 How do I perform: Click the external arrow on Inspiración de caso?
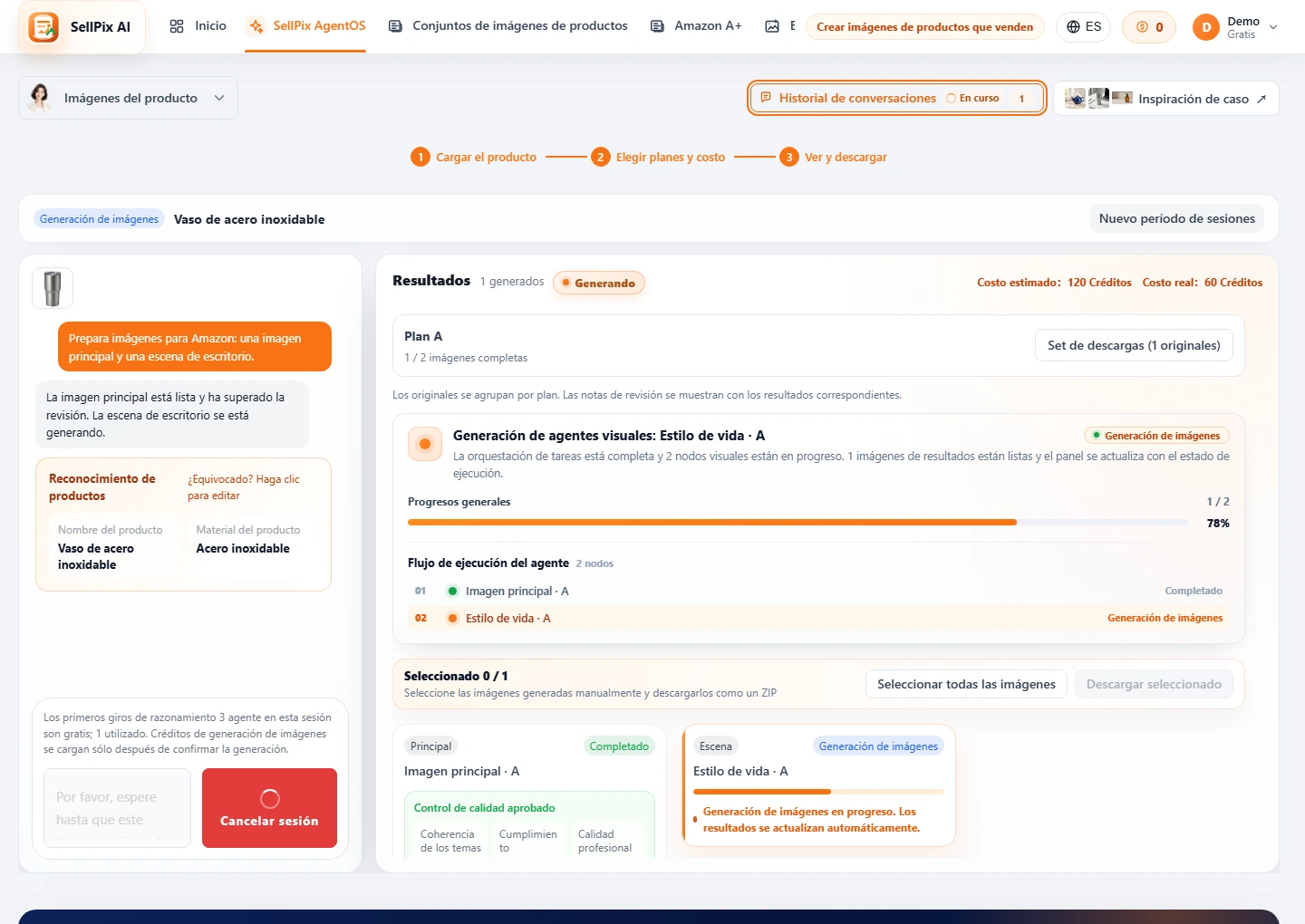[1261, 99]
